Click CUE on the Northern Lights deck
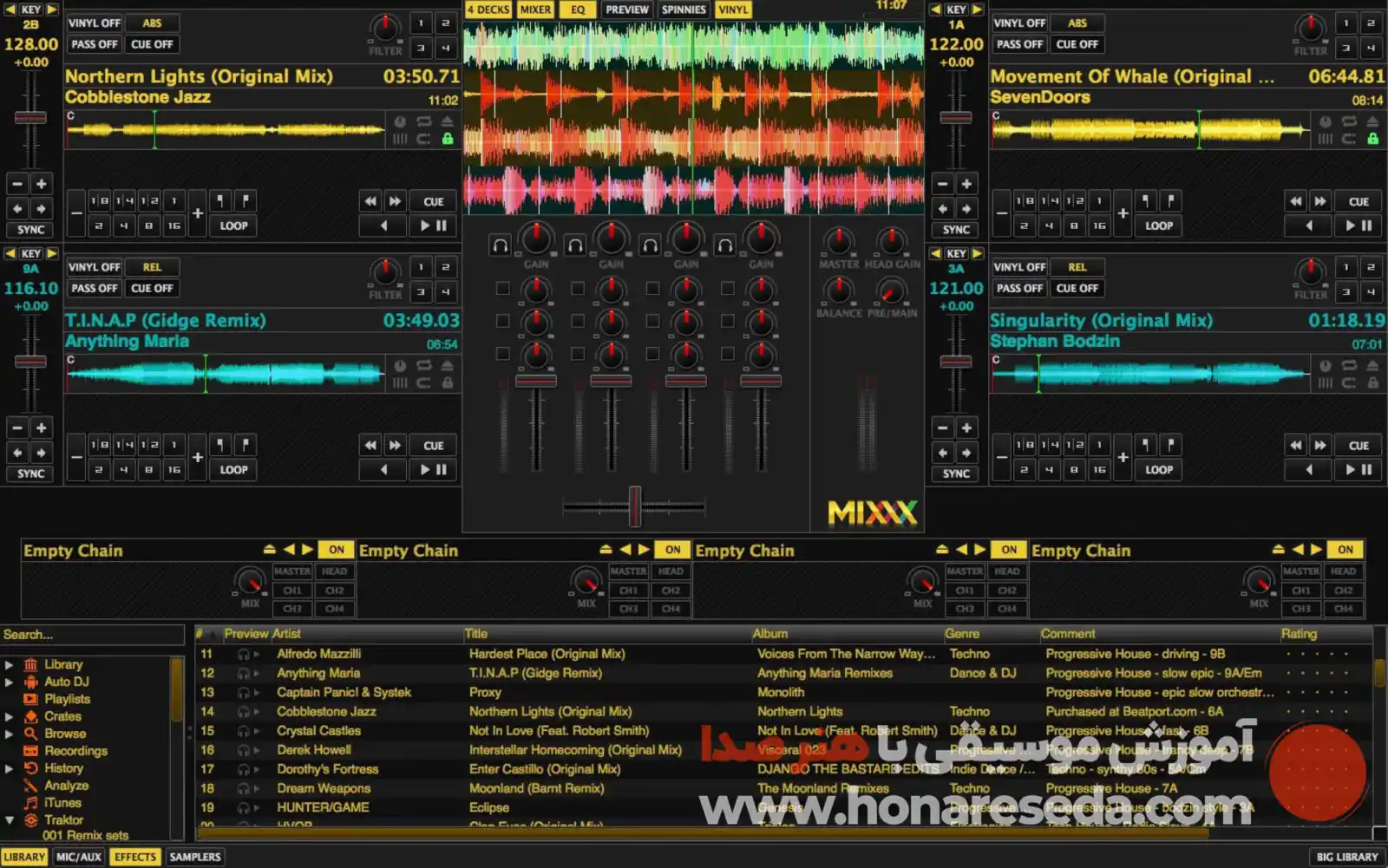This screenshot has height=868, width=1388. pyautogui.click(x=434, y=201)
